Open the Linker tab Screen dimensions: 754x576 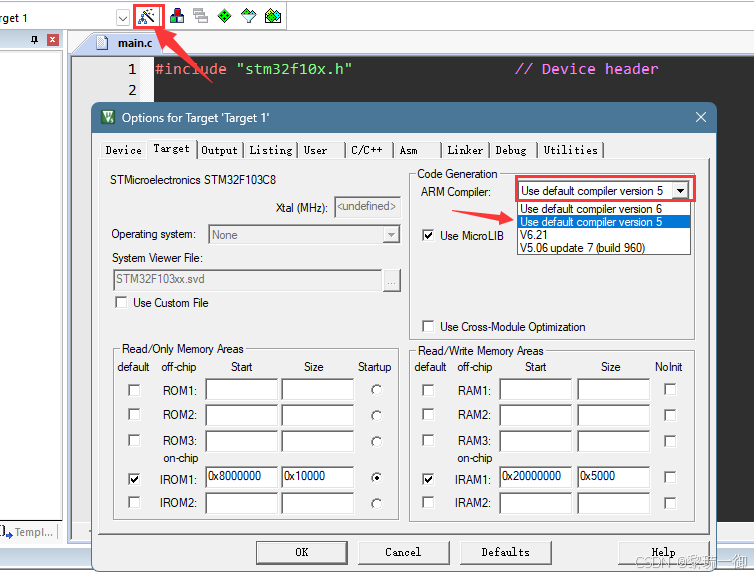click(x=465, y=150)
